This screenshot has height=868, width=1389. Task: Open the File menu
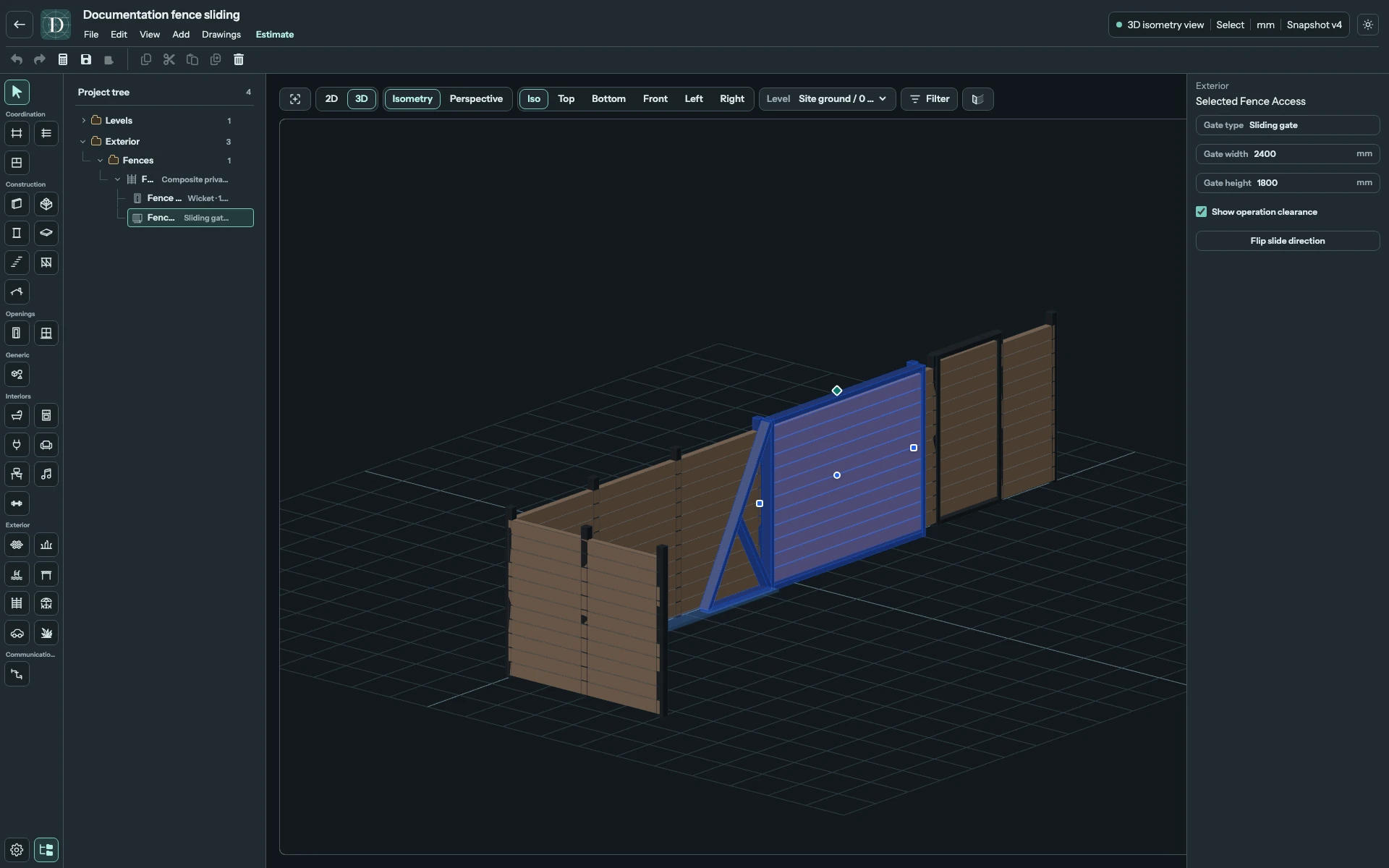[91, 35]
